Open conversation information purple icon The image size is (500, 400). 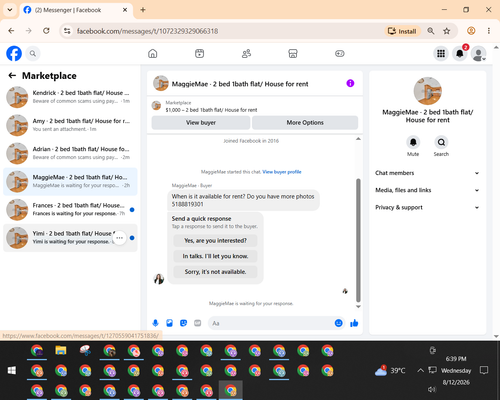(350, 83)
